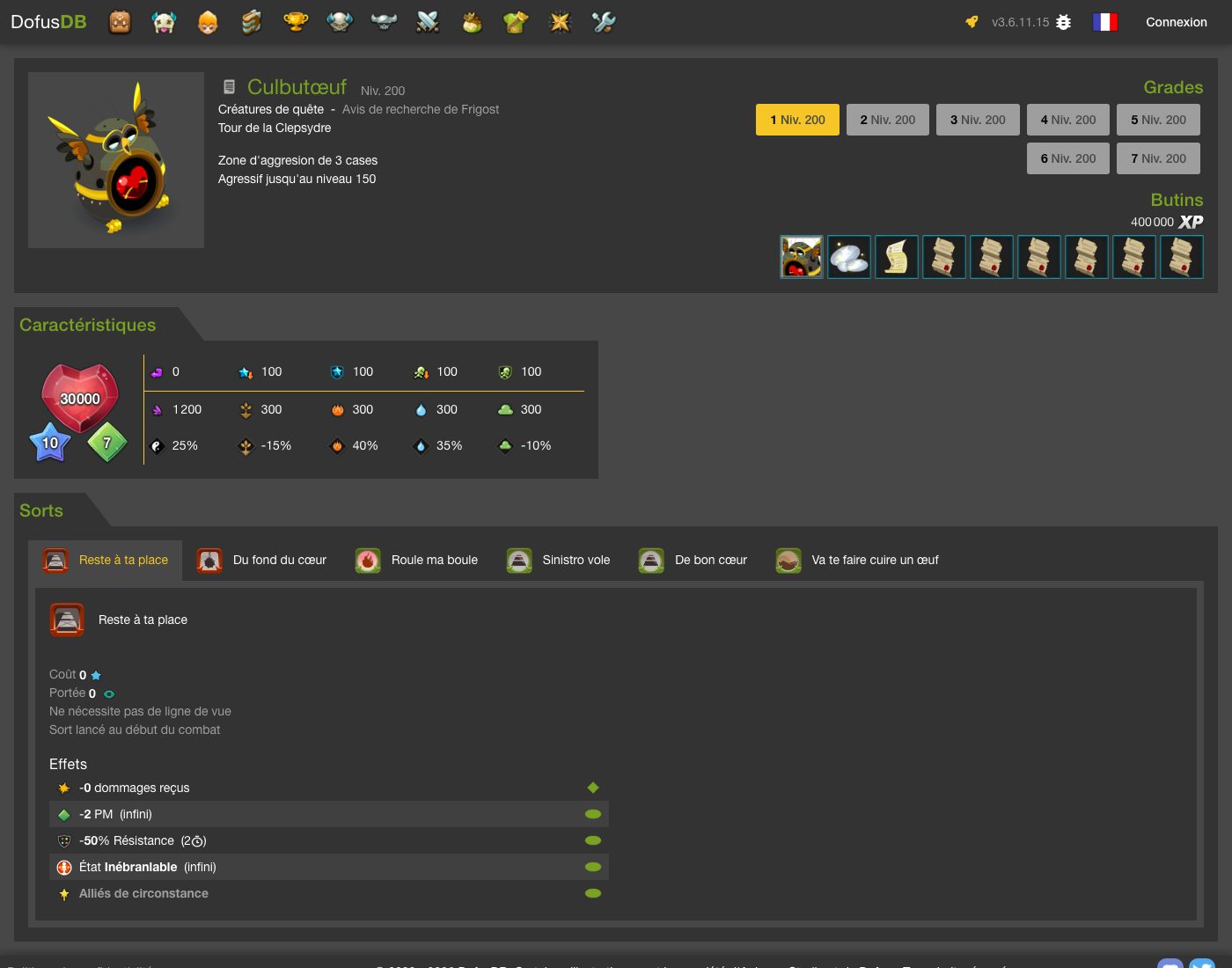
Task: Switch to the Roule ma boule tab
Action: tap(417, 560)
